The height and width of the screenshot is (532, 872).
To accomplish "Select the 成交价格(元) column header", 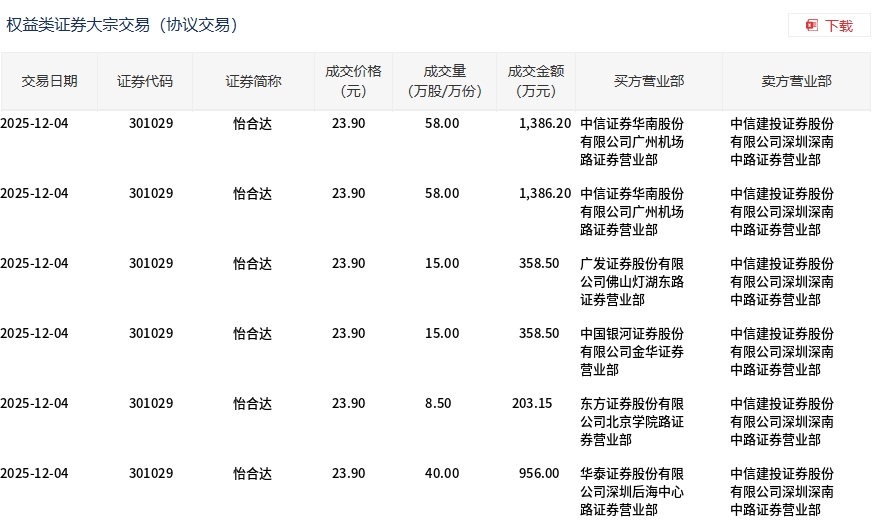I will [354, 81].
